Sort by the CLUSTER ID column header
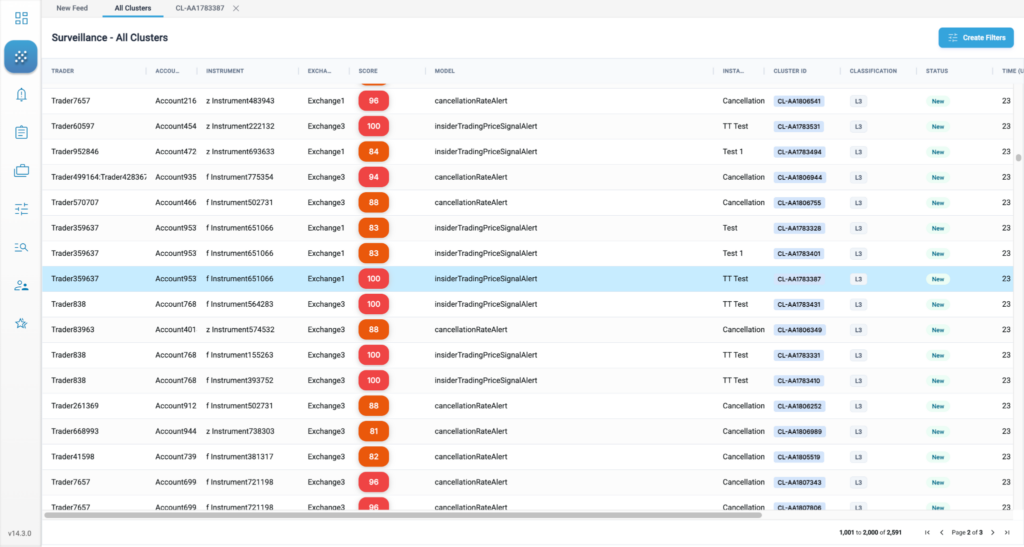The height and width of the screenshot is (547, 1024). click(790, 71)
